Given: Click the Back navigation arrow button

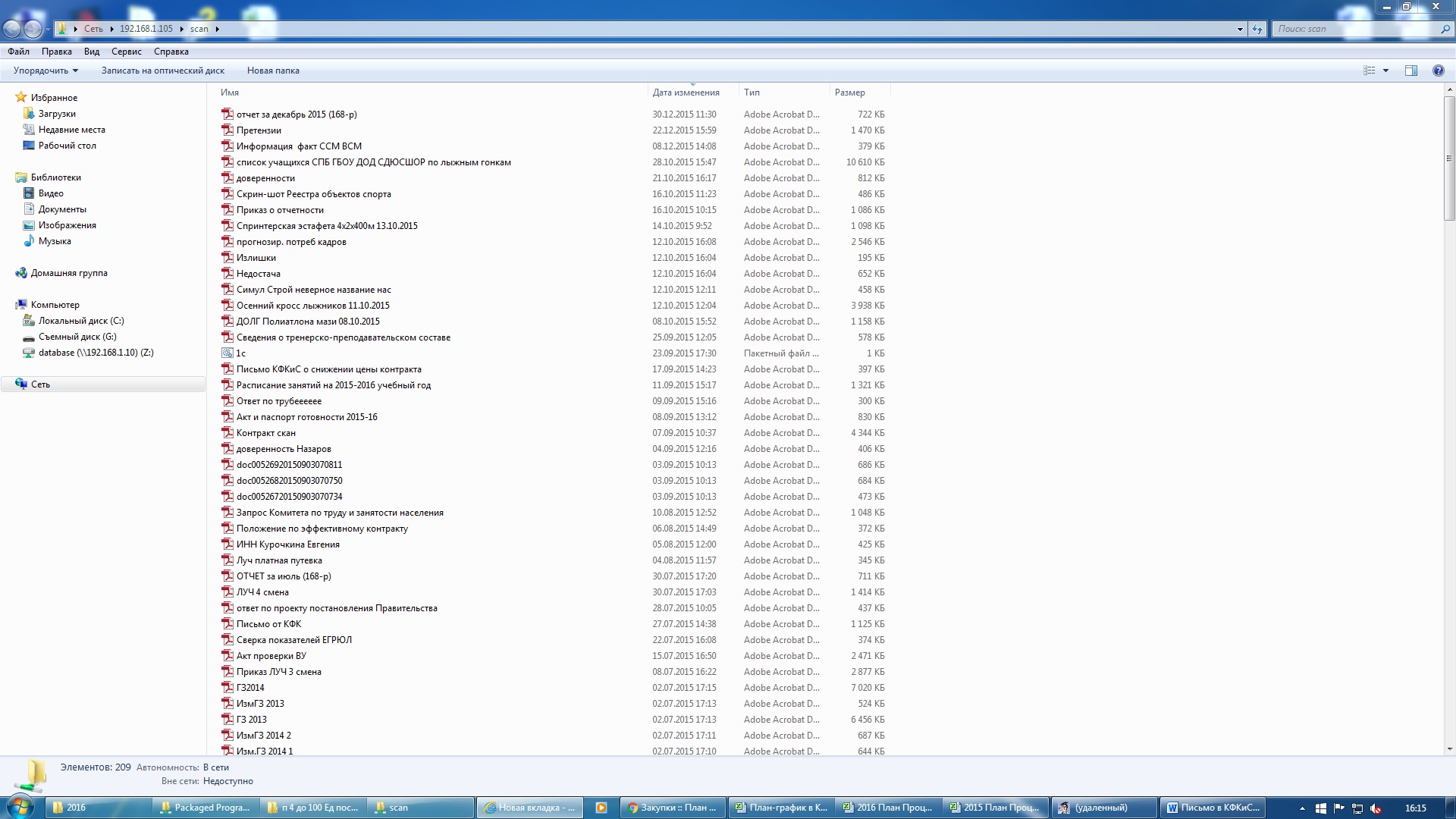Looking at the screenshot, I should pos(12,29).
